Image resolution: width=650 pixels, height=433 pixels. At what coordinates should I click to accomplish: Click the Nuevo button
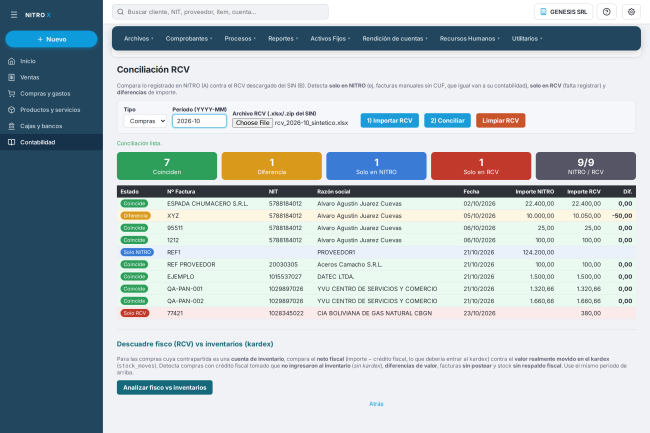pos(51,39)
